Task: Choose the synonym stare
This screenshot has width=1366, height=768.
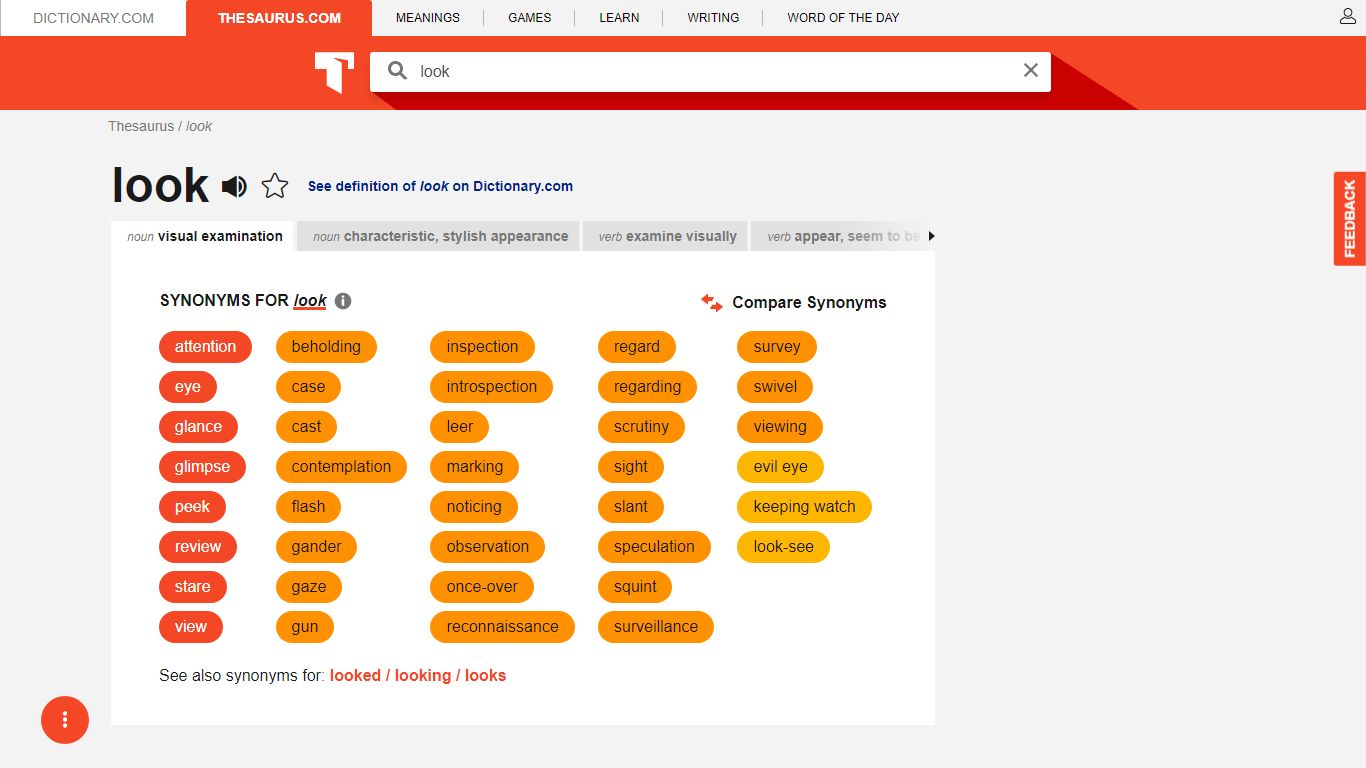Action: pos(192,587)
